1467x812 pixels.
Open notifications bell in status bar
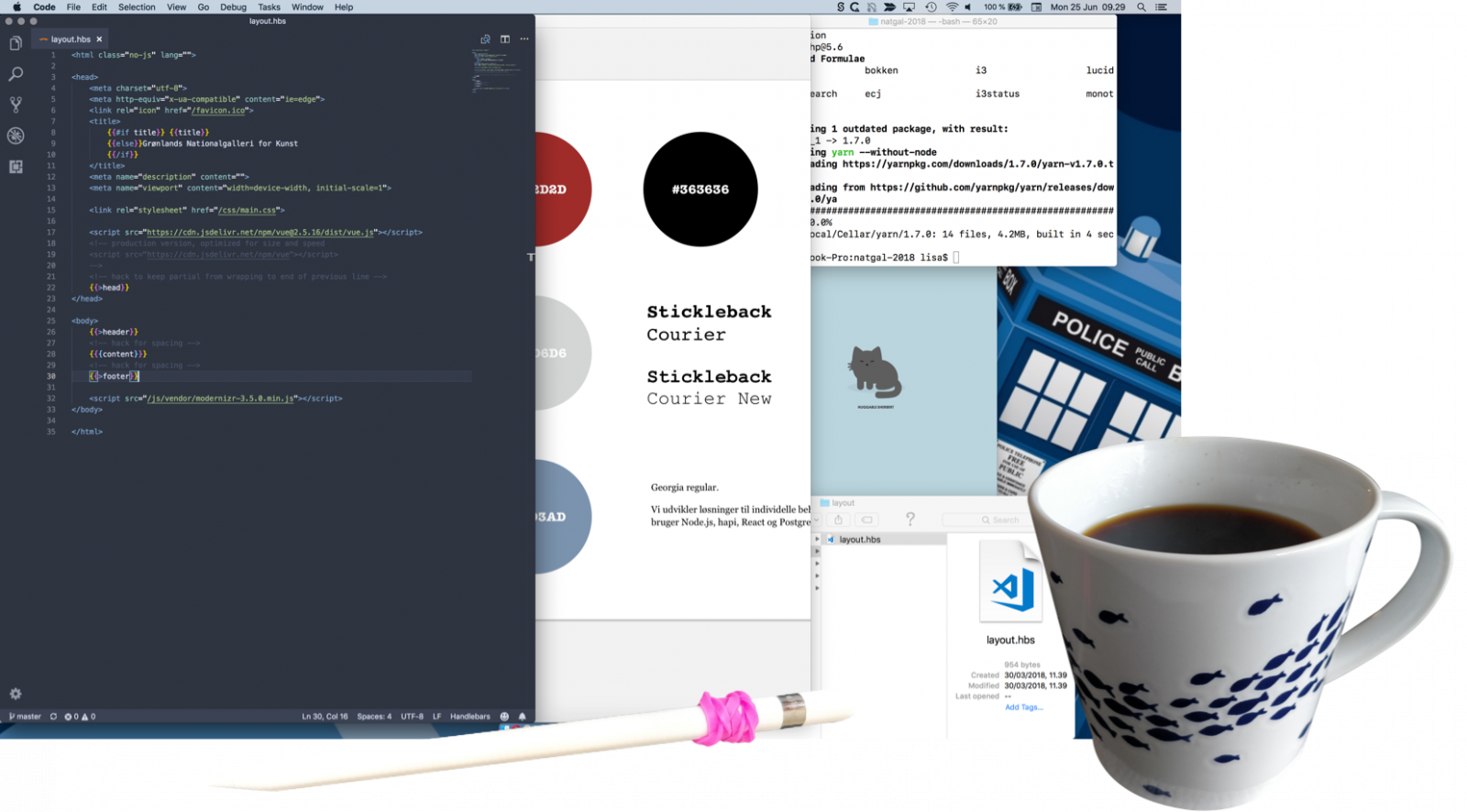pos(523,717)
